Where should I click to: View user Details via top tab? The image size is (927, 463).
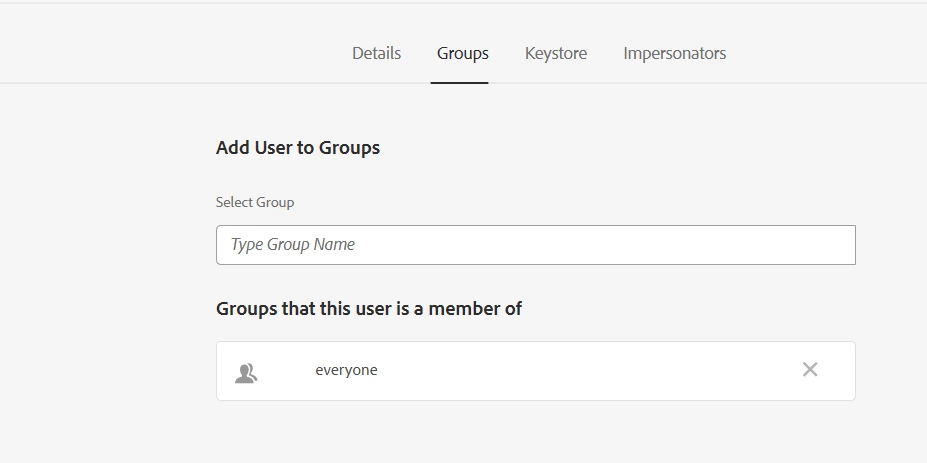377,53
